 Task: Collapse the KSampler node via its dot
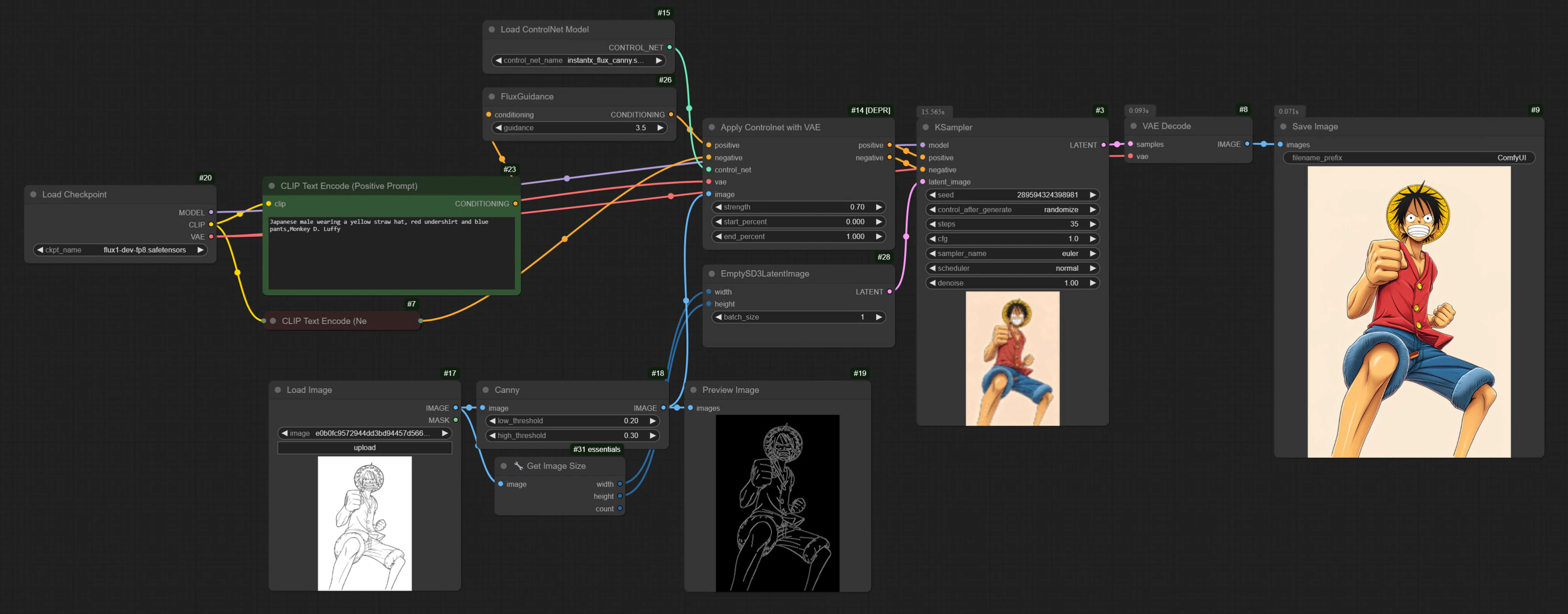925,127
